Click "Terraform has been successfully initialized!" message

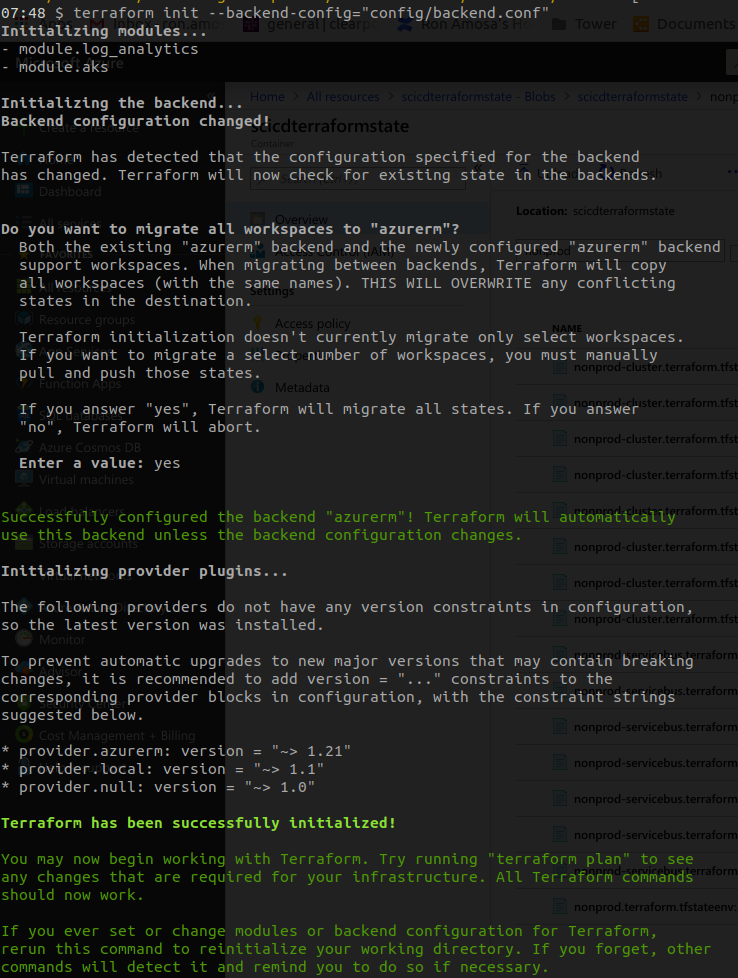[198, 823]
